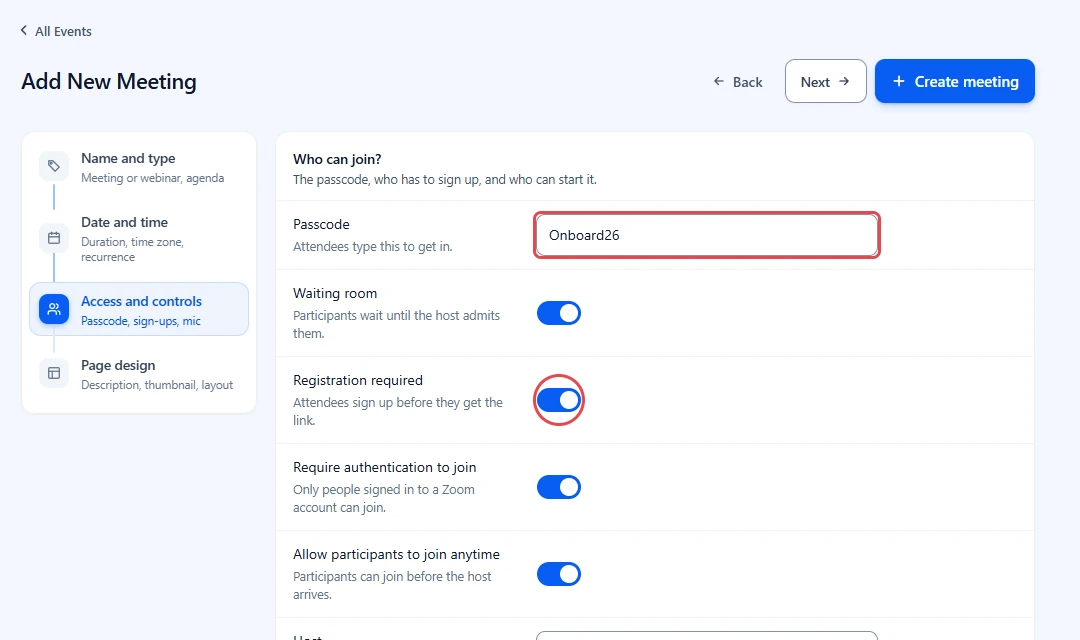Click the Next button
Image resolution: width=1080 pixels, height=640 pixels.
[x=826, y=81]
